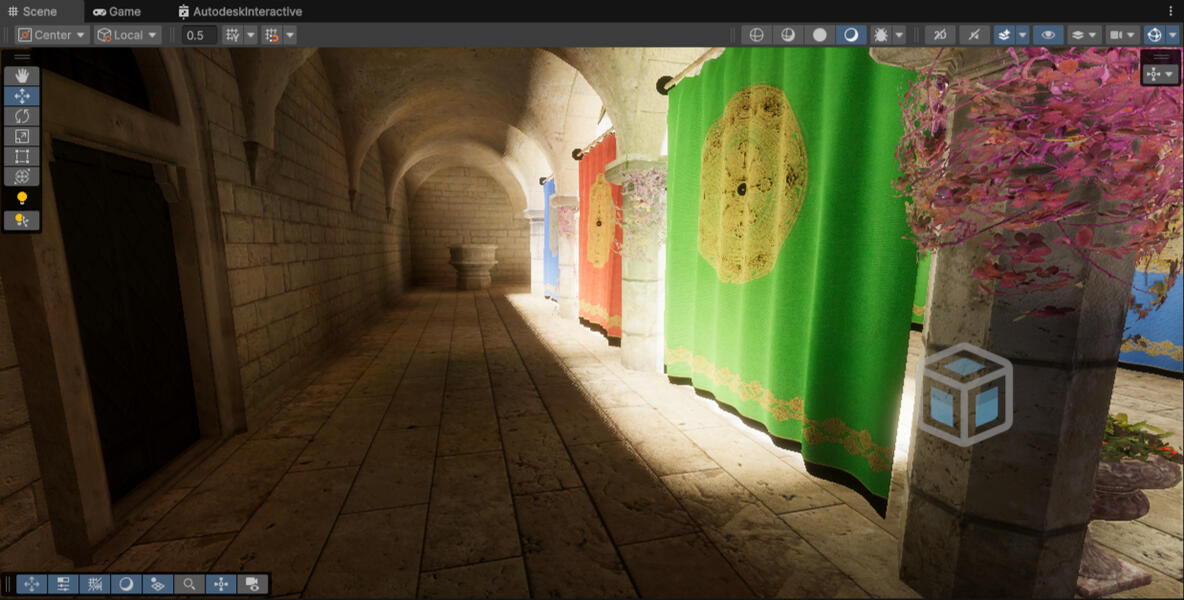Select the Scale tool
Screen dimensions: 1184x600
pyautogui.click(x=22, y=136)
